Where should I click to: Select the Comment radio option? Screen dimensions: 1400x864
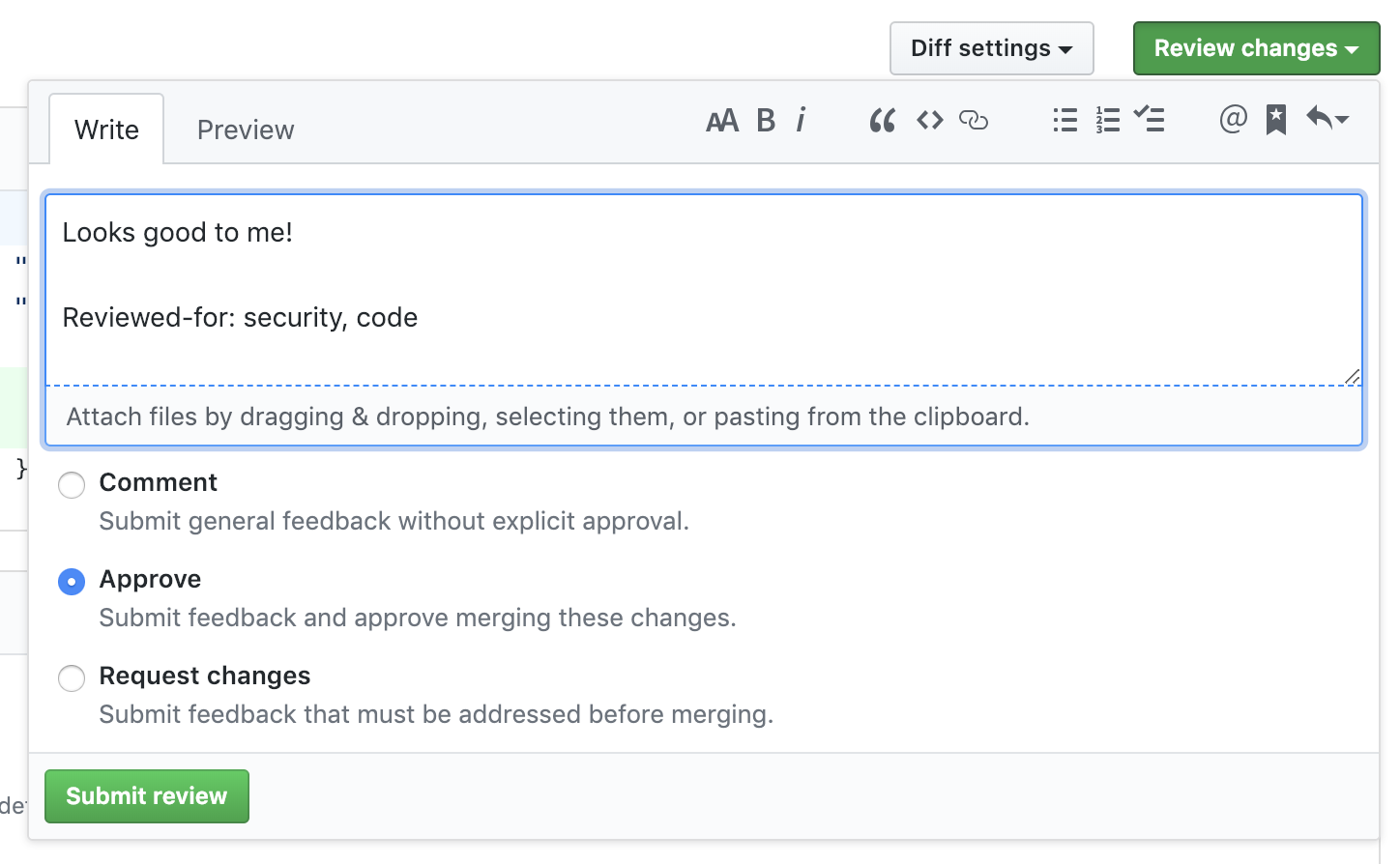[x=72, y=484]
